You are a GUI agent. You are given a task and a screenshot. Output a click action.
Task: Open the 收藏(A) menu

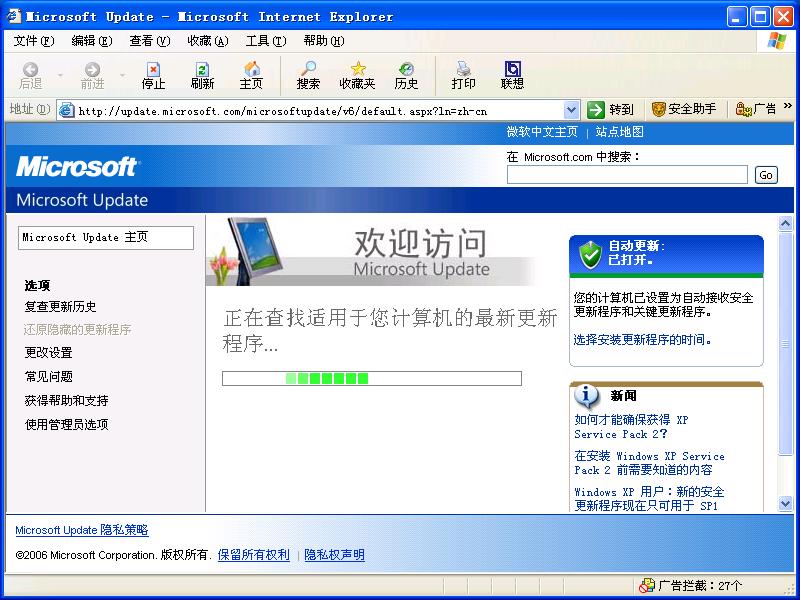pyautogui.click(x=208, y=41)
